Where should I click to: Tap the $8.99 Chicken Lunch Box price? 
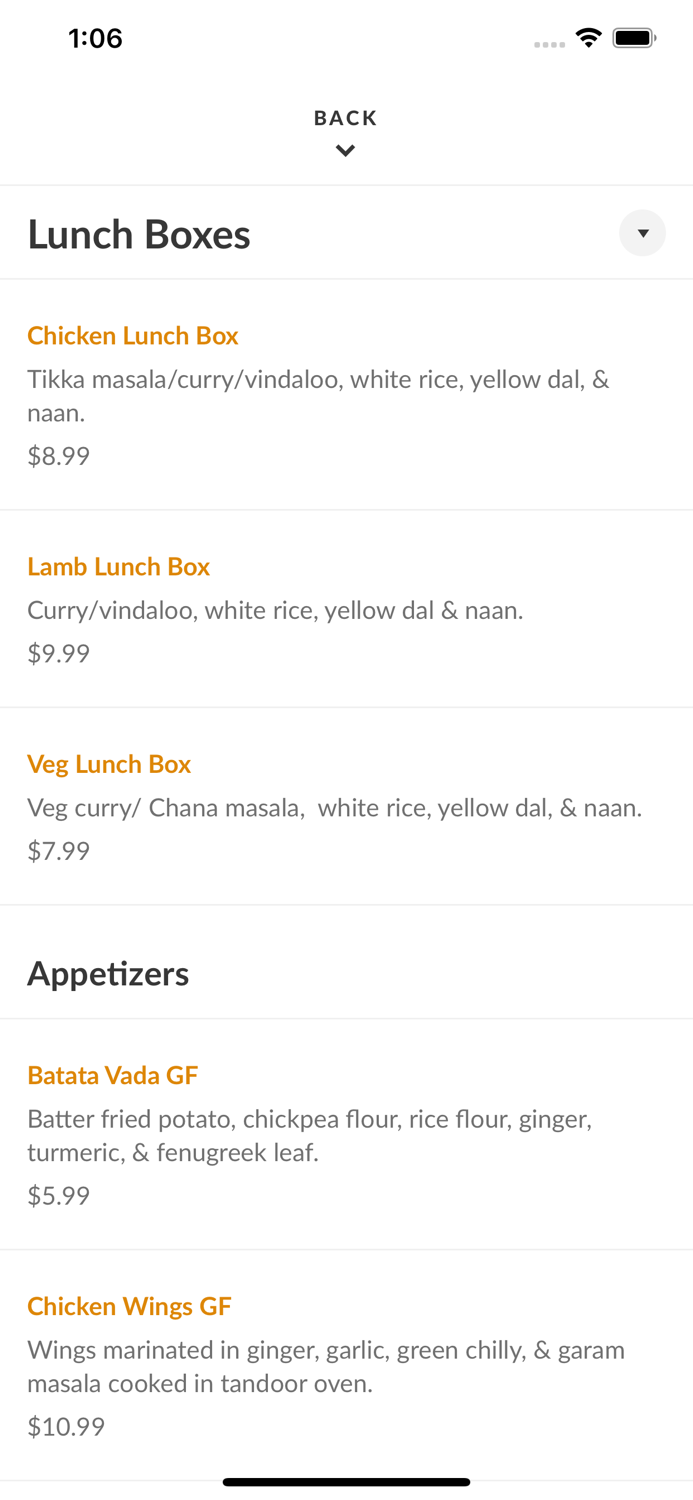(x=59, y=456)
